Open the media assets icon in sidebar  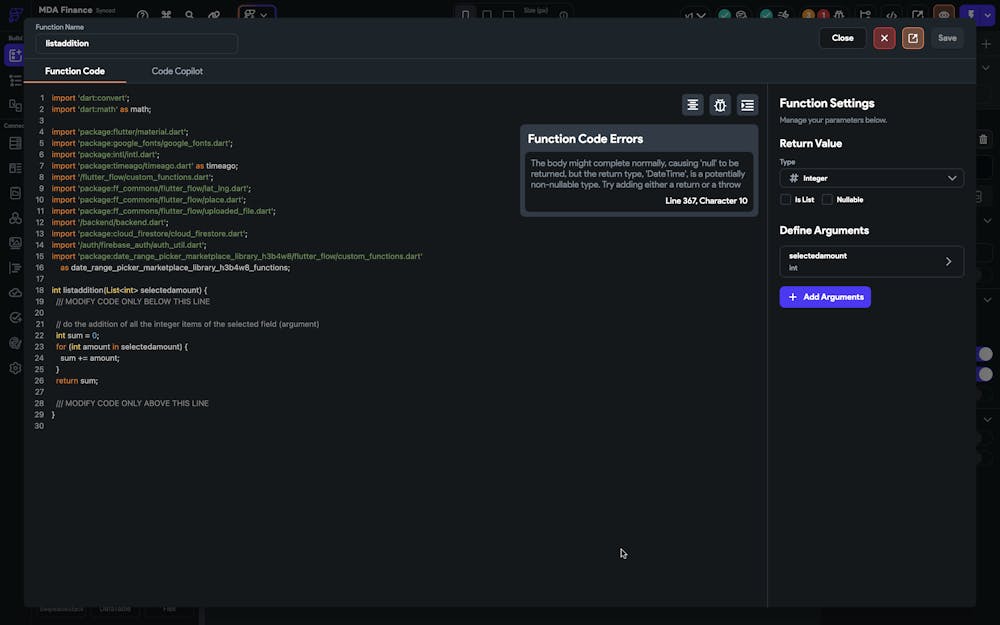click(x=15, y=243)
